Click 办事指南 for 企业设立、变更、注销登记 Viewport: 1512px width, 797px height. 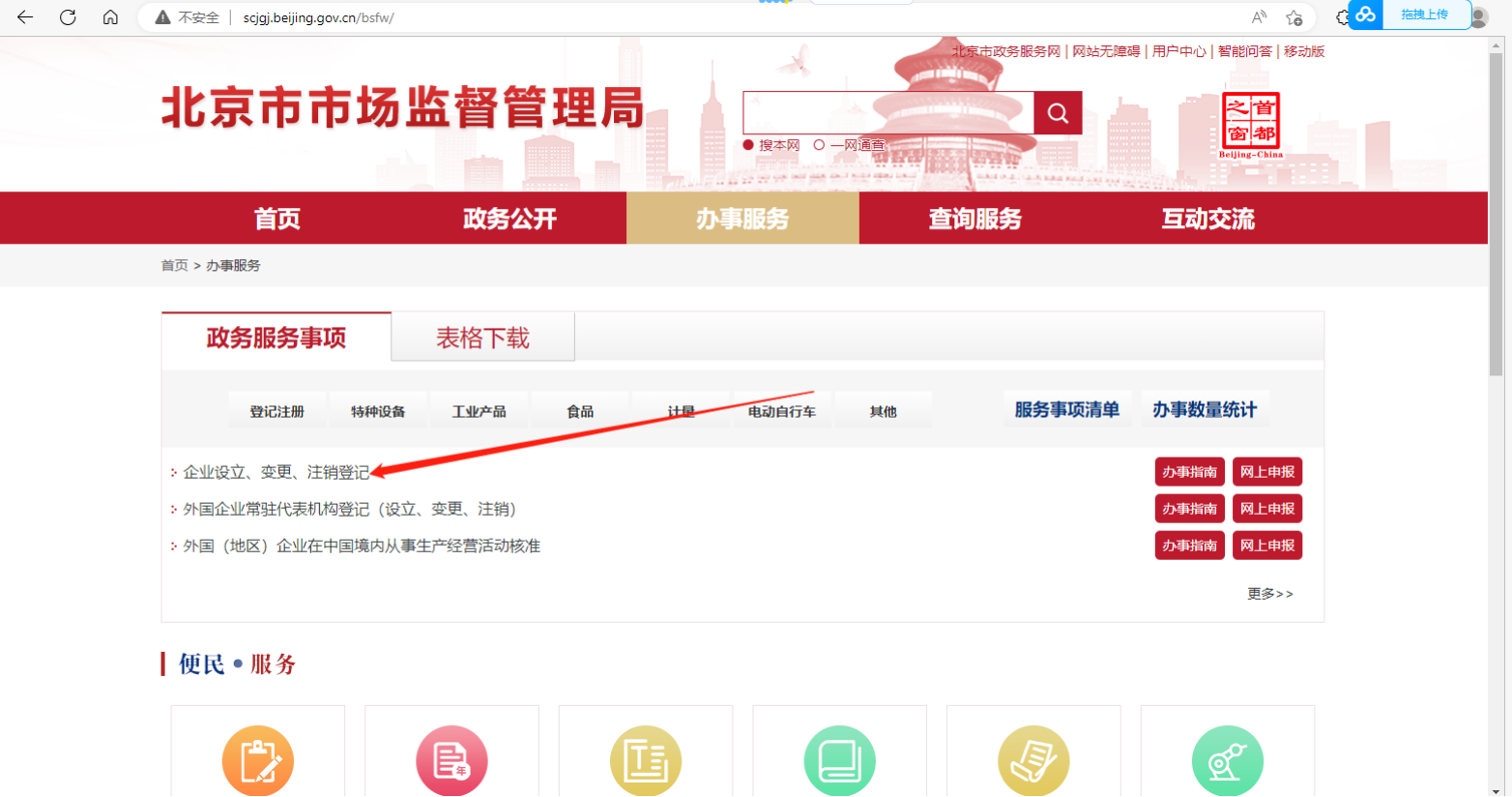coord(1189,471)
